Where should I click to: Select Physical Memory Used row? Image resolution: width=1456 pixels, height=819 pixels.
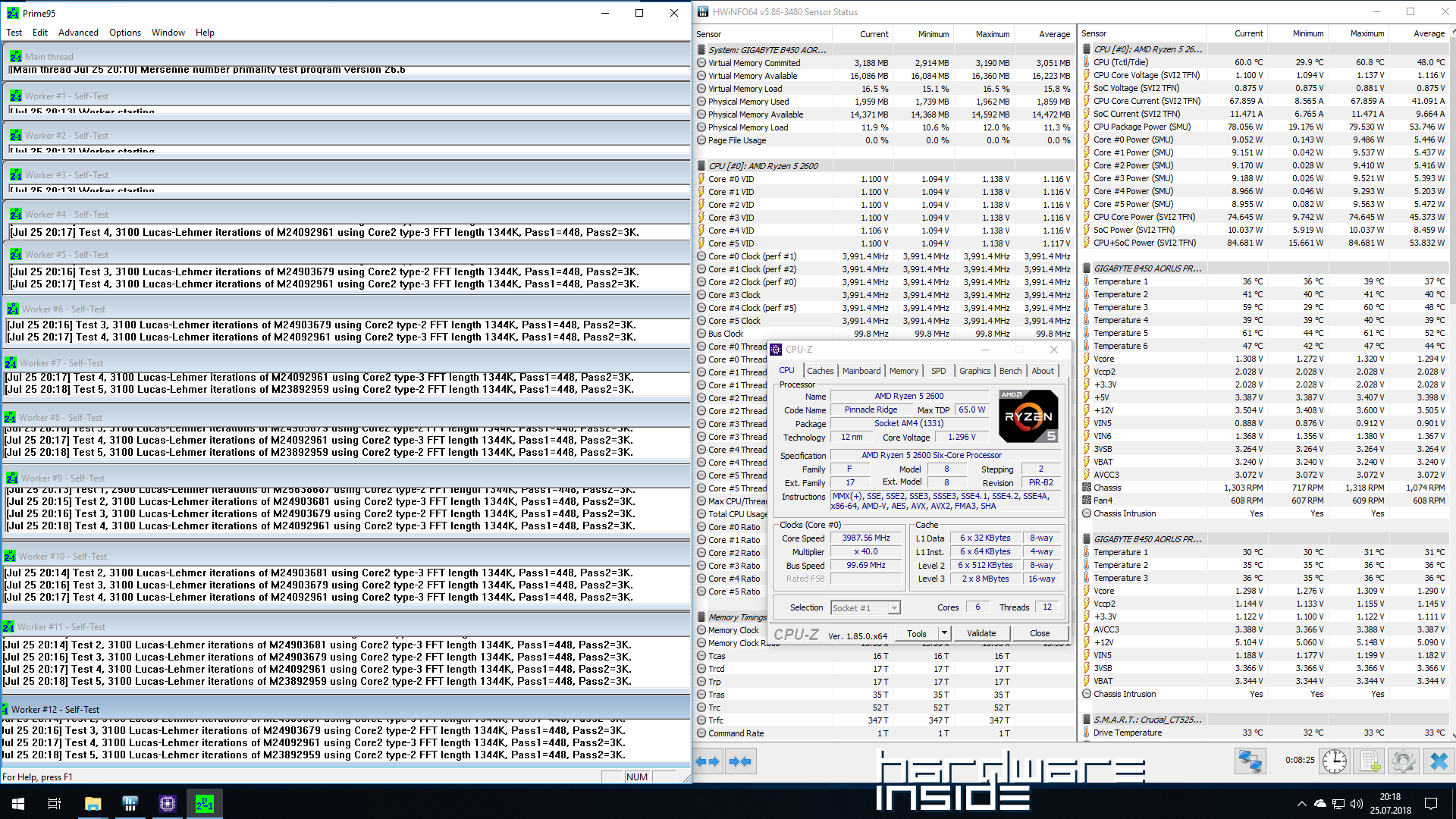pyautogui.click(x=884, y=102)
